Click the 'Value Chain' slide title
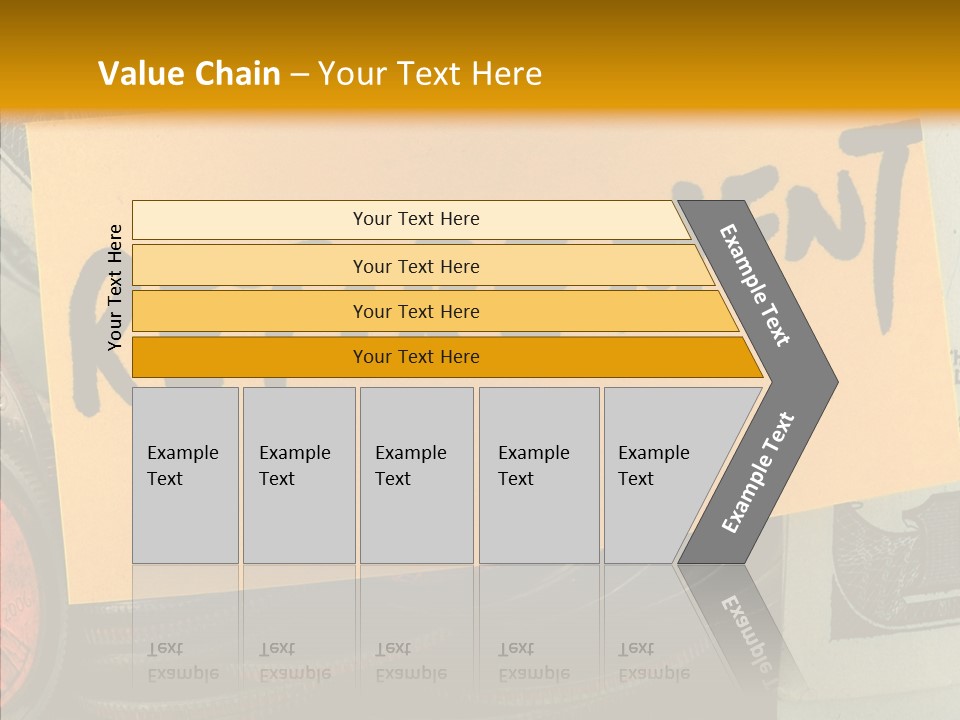The image size is (960, 720). click(189, 74)
